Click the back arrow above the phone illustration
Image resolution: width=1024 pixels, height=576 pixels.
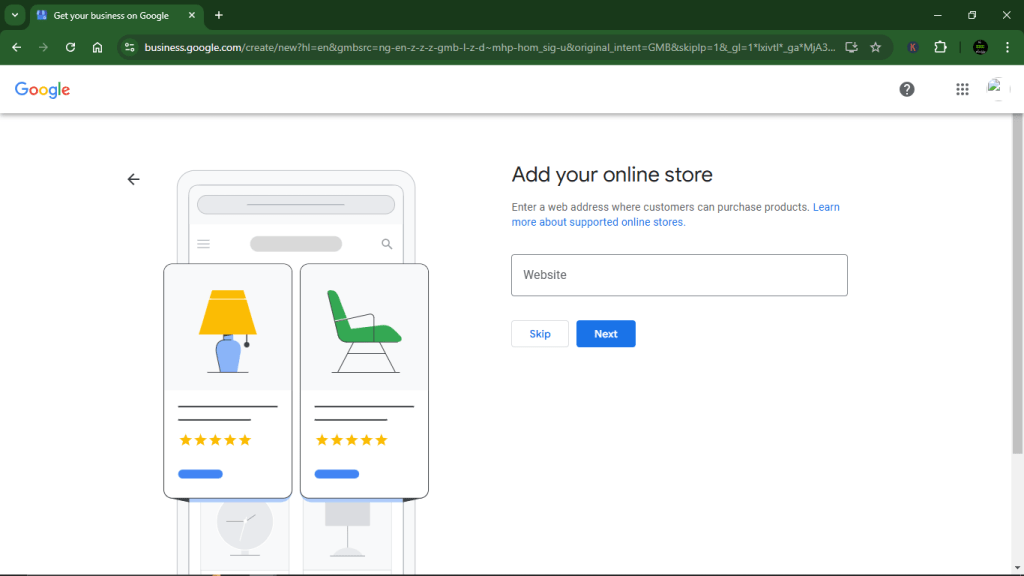pyautogui.click(x=133, y=179)
